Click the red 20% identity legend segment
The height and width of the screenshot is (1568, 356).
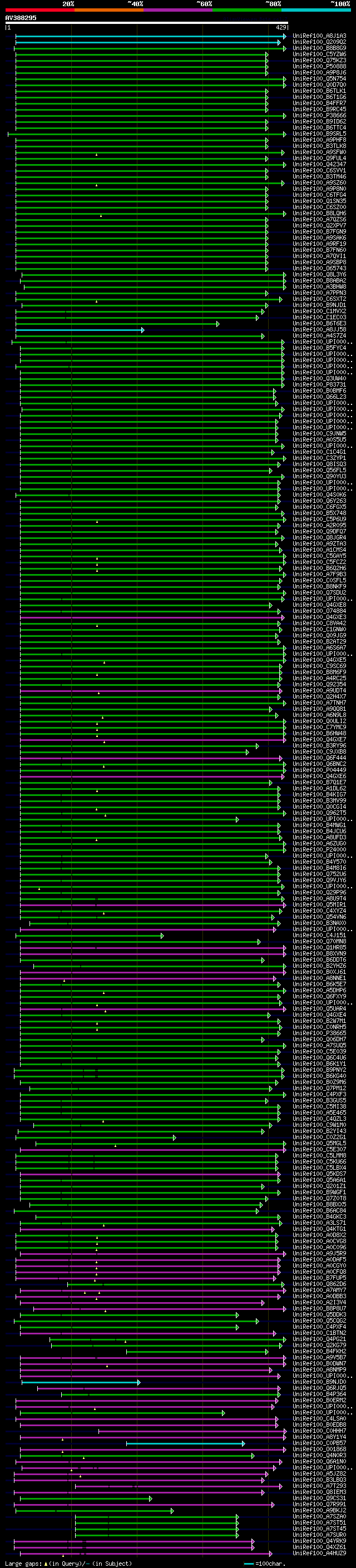point(39,10)
